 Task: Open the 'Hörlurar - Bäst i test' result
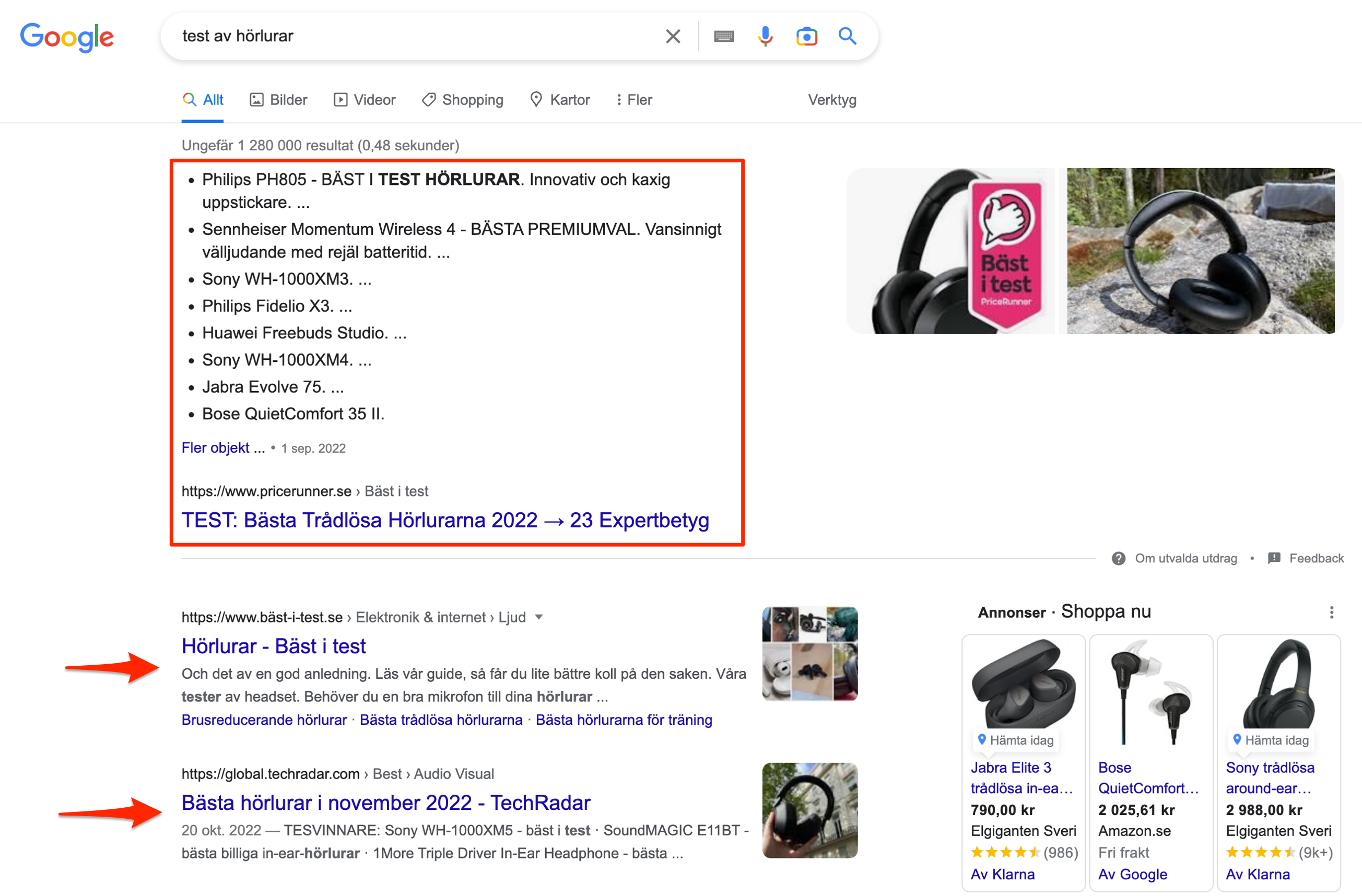(274, 646)
